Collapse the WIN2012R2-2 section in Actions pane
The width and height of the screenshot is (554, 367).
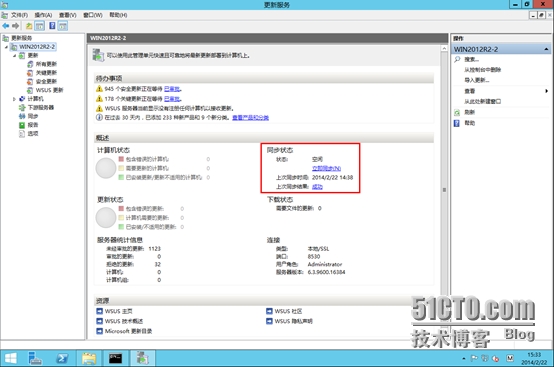point(546,49)
